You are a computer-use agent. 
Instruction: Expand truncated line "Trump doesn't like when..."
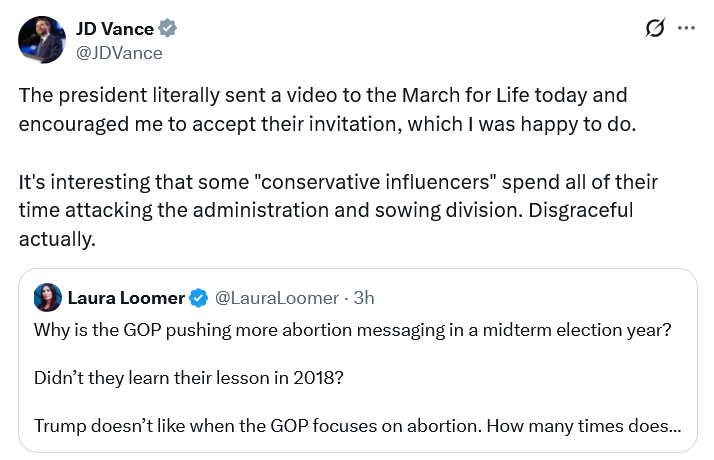[358, 426]
